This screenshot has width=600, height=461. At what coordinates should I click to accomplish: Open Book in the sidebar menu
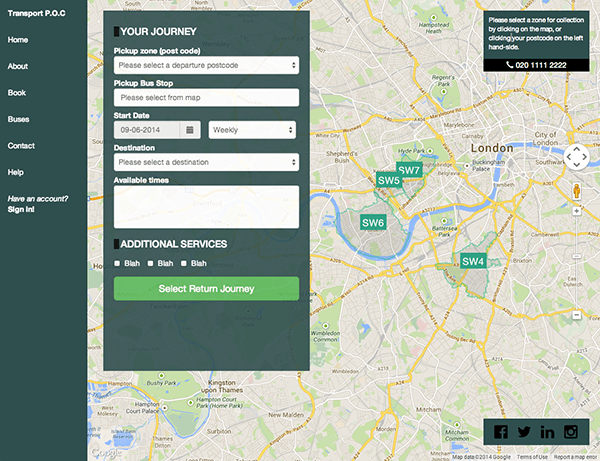click(17, 93)
